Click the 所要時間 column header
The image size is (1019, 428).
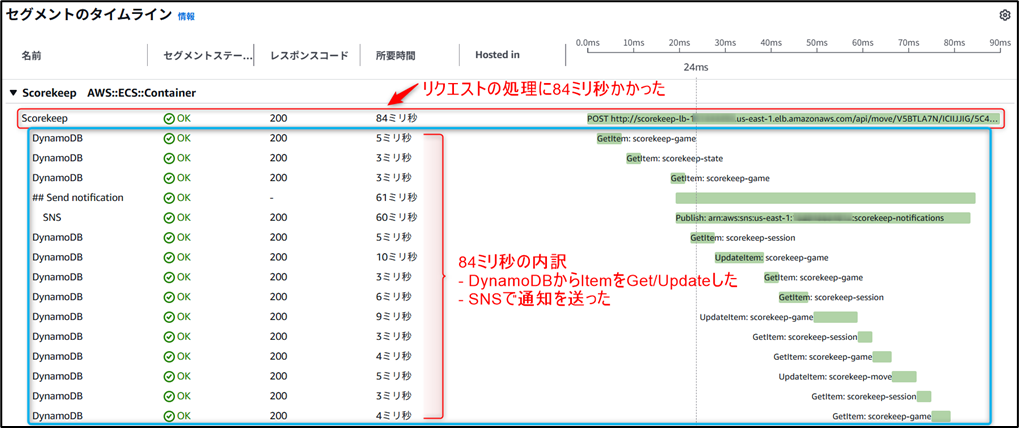coord(394,56)
